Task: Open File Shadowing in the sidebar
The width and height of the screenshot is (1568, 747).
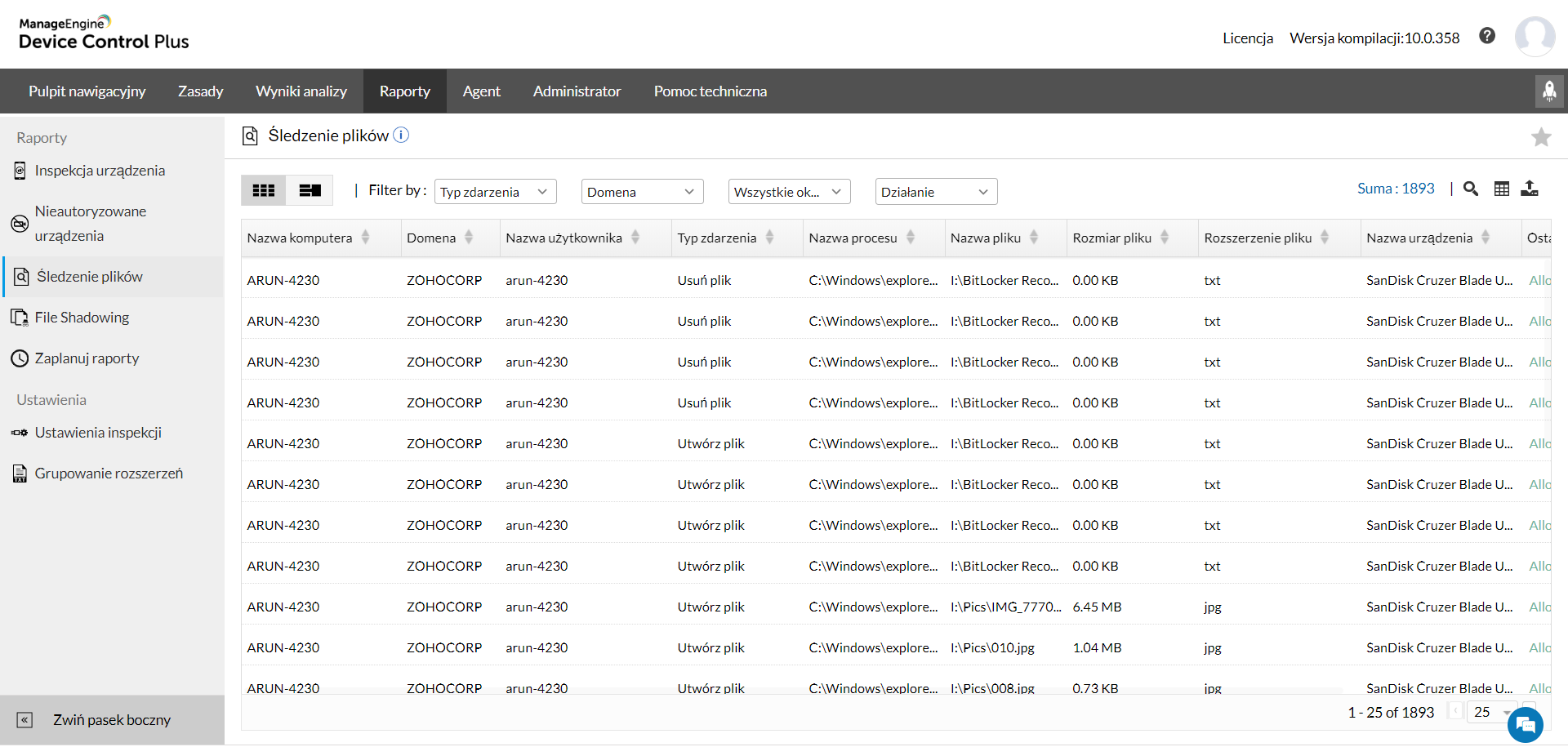Action: pos(82,318)
